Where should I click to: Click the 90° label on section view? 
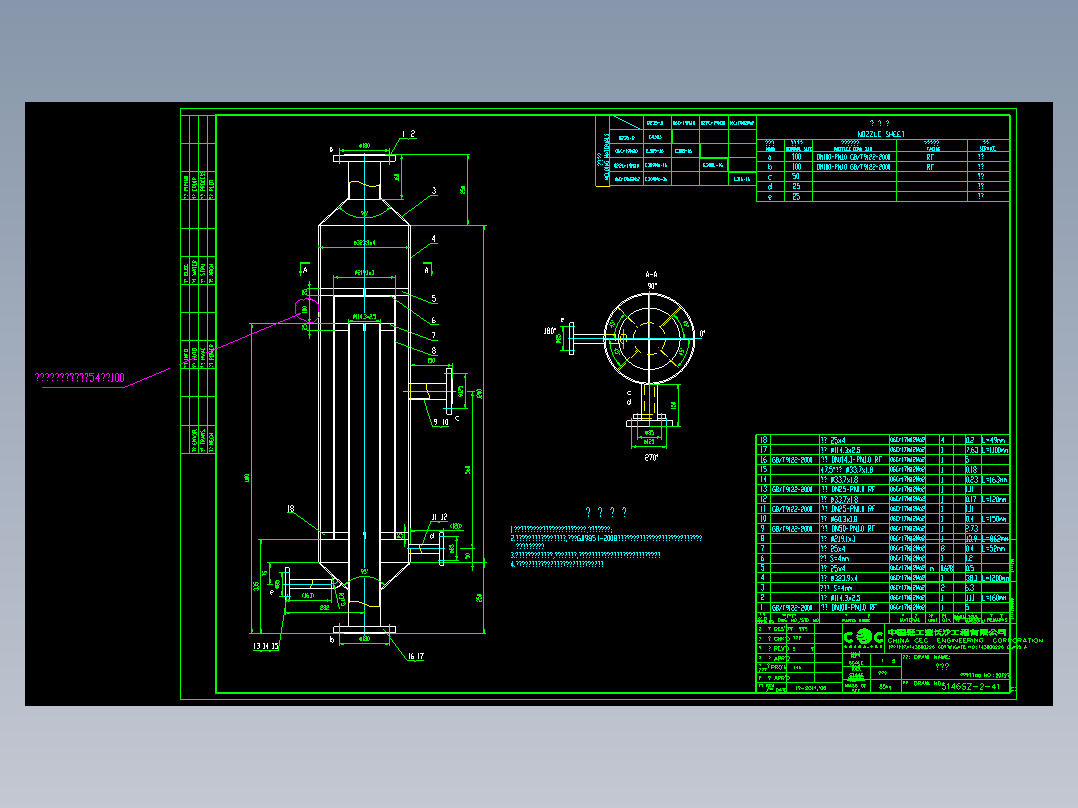[652, 285]
